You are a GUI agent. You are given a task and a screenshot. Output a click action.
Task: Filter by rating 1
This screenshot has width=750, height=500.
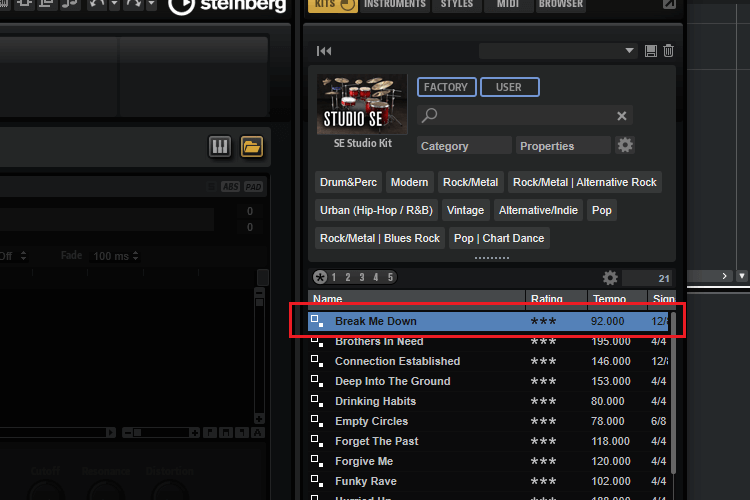pyautogui.click(x=334, y=277)
